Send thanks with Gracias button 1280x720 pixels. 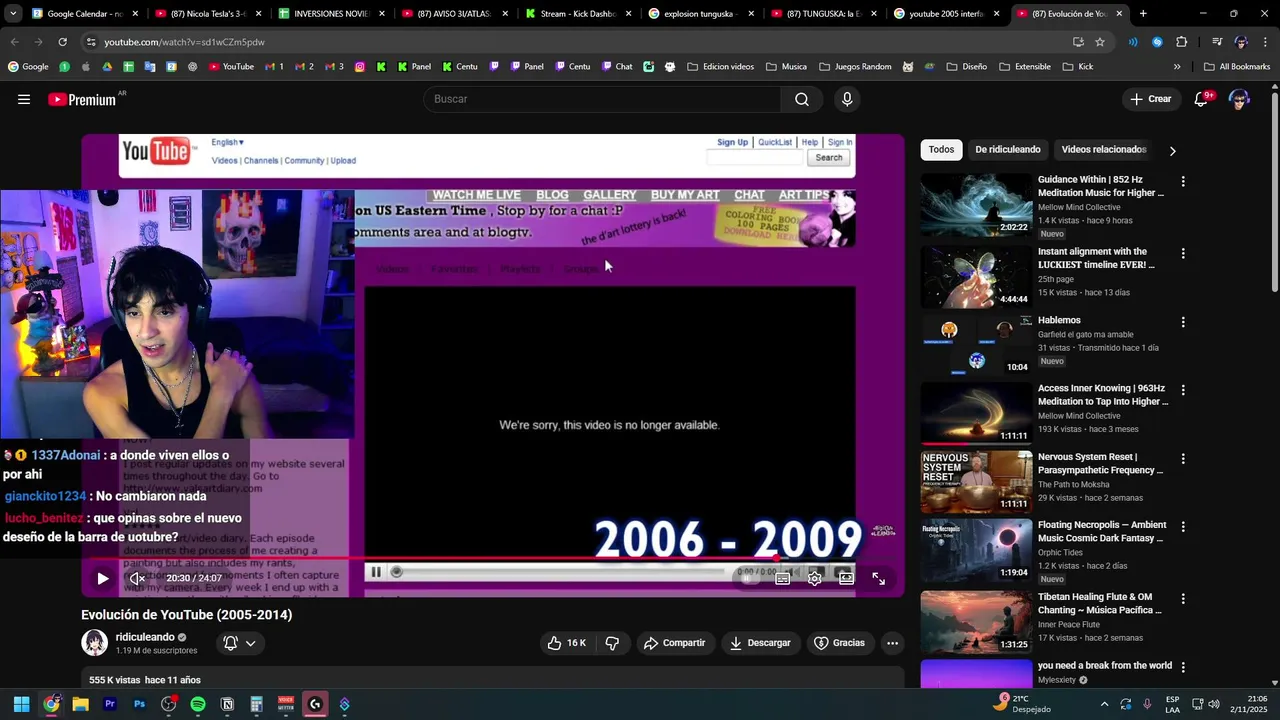[x=839, y=643]
